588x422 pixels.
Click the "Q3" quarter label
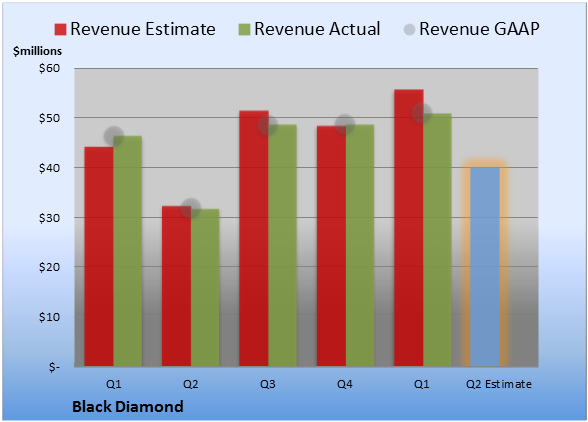[x=268, y=384]
